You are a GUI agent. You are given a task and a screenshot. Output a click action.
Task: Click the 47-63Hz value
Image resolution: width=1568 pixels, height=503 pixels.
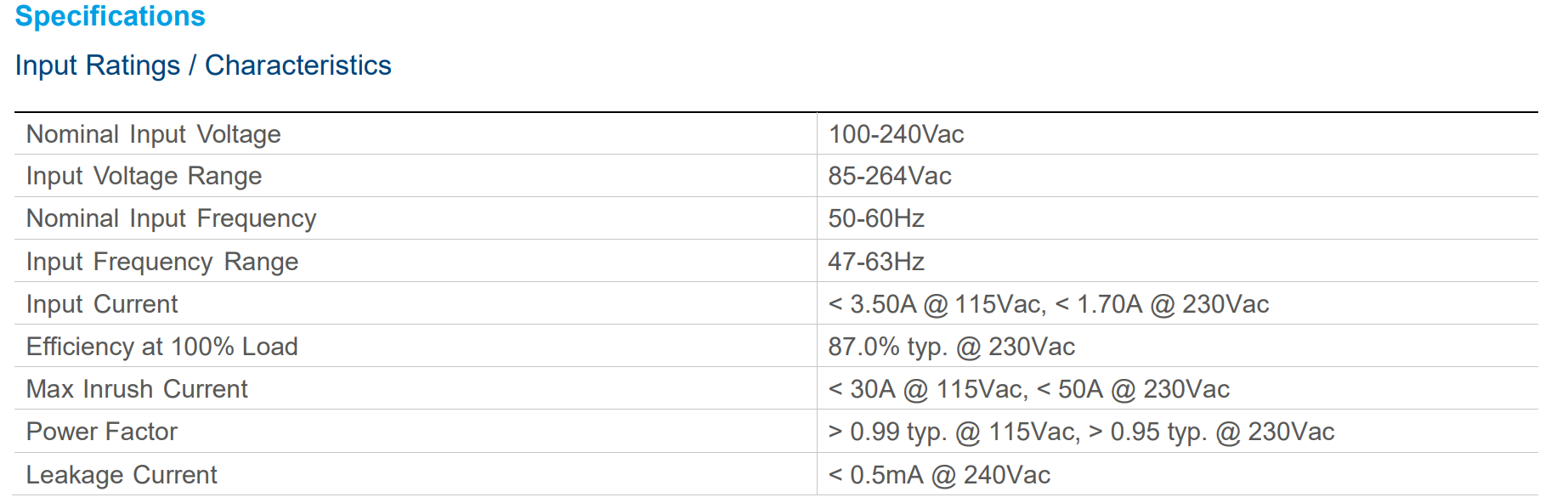[x=876, y=262]
